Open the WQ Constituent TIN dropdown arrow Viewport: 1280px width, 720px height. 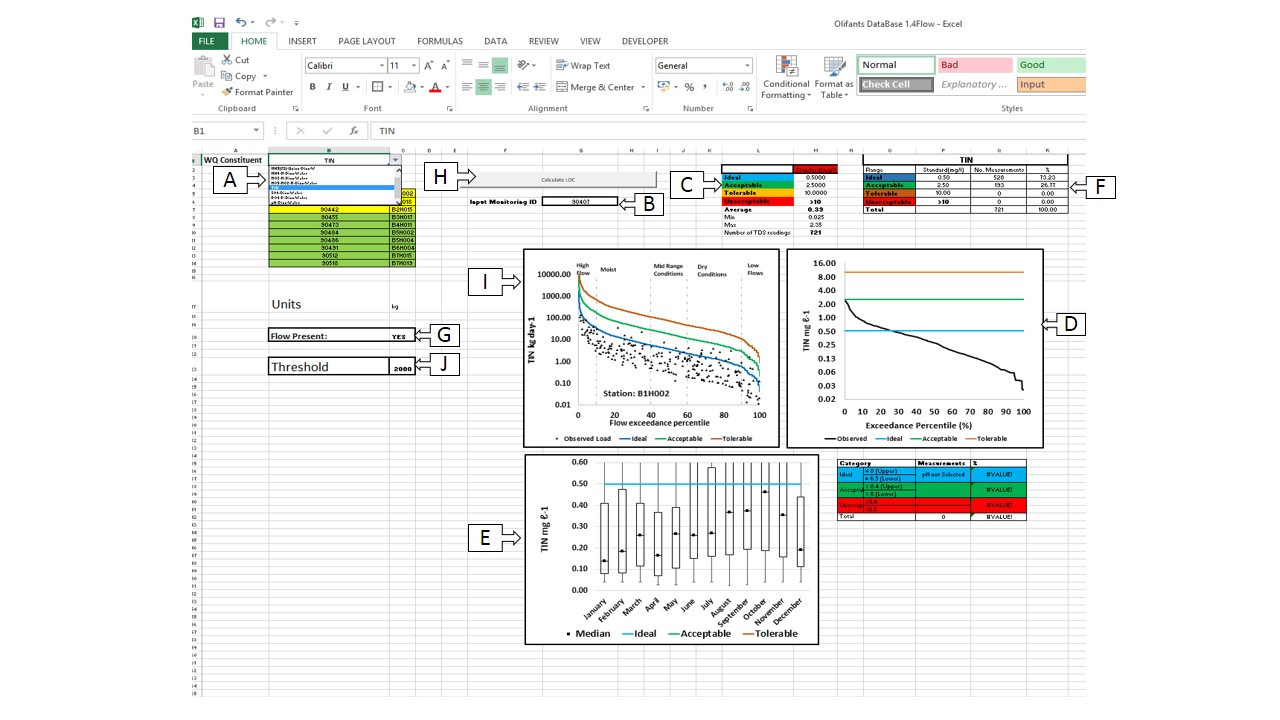tap(397, 160)
